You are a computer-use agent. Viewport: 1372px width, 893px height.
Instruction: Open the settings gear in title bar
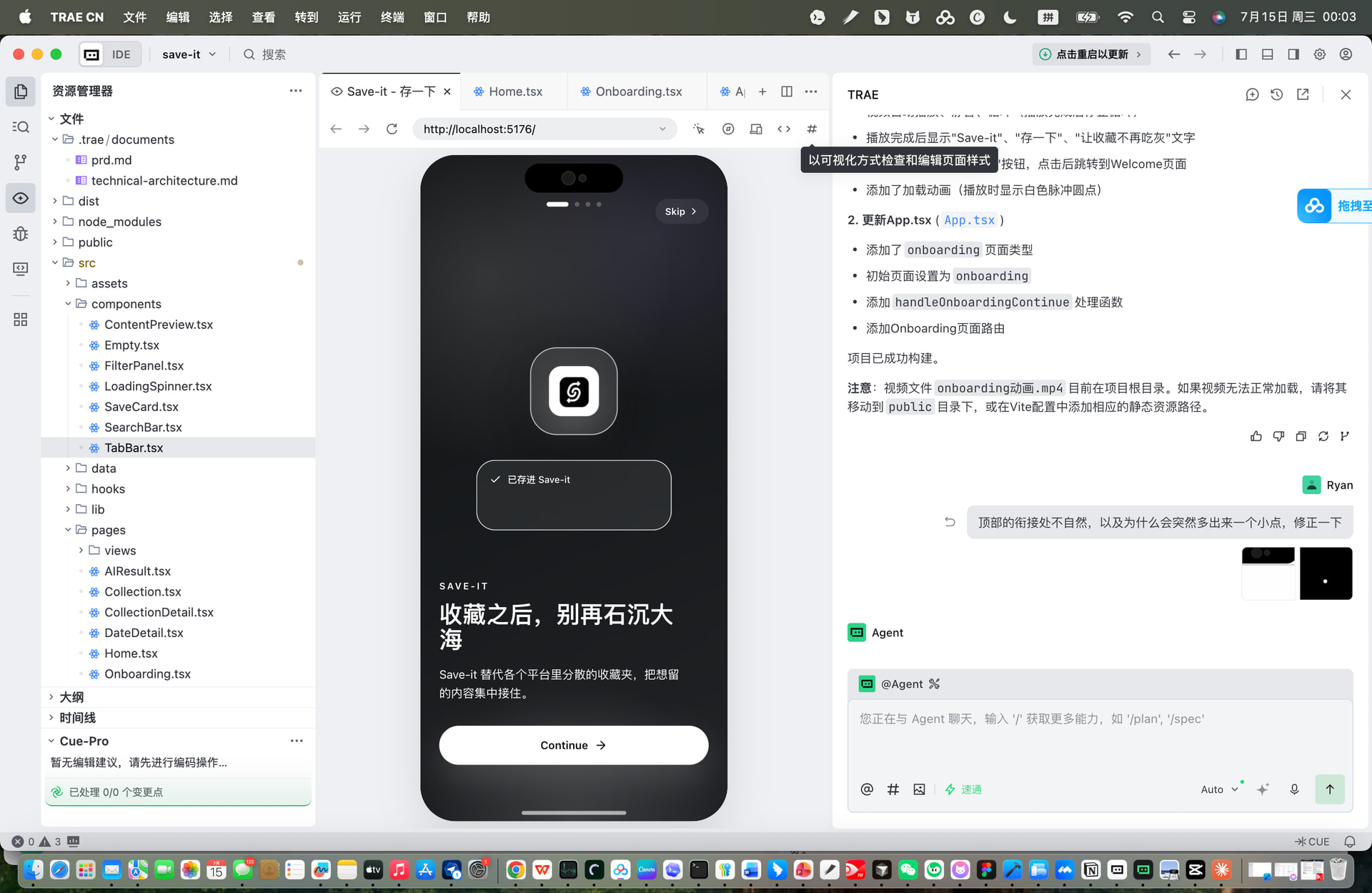(x=1320, y=54)
